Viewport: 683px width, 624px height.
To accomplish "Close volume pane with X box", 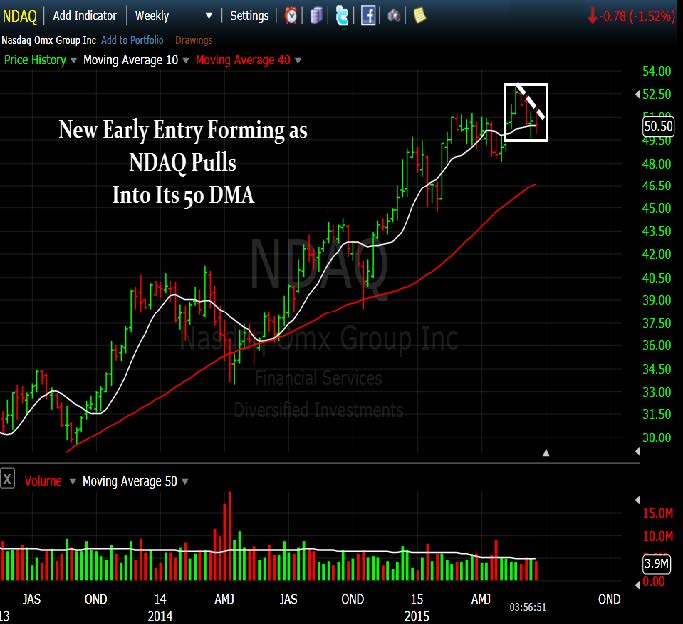I will (7, 479).
